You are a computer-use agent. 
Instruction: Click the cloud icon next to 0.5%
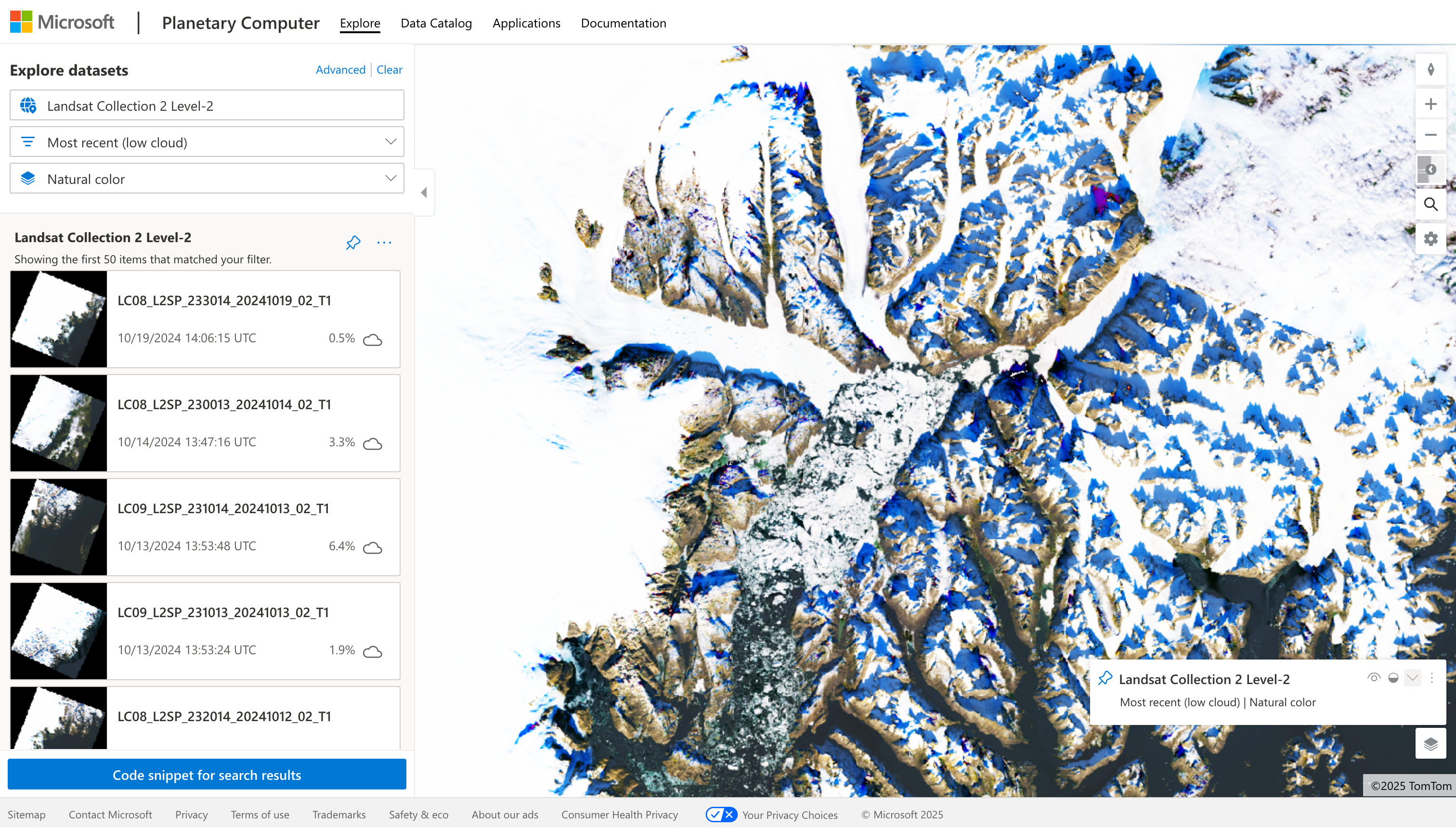tap(373, 340)
